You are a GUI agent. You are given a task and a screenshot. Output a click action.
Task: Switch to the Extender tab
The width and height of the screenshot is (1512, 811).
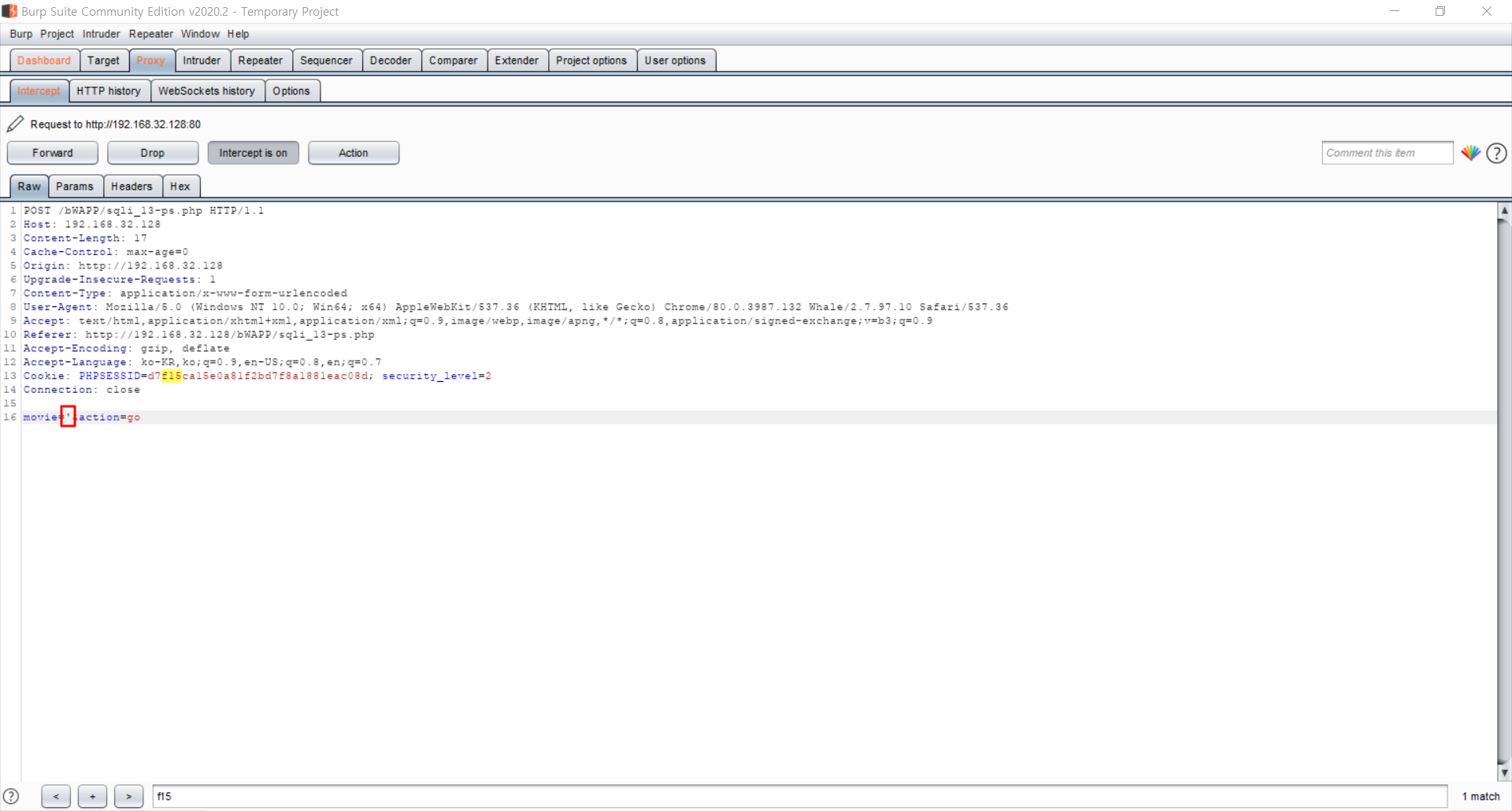coord(517,61)
